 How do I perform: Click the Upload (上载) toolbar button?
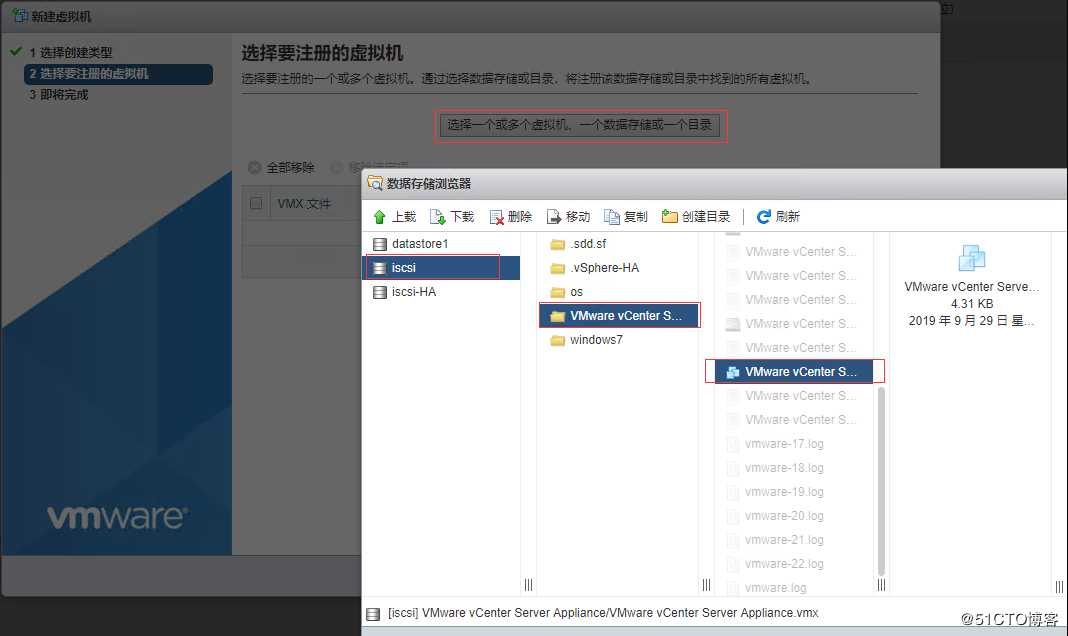[394, 217]
